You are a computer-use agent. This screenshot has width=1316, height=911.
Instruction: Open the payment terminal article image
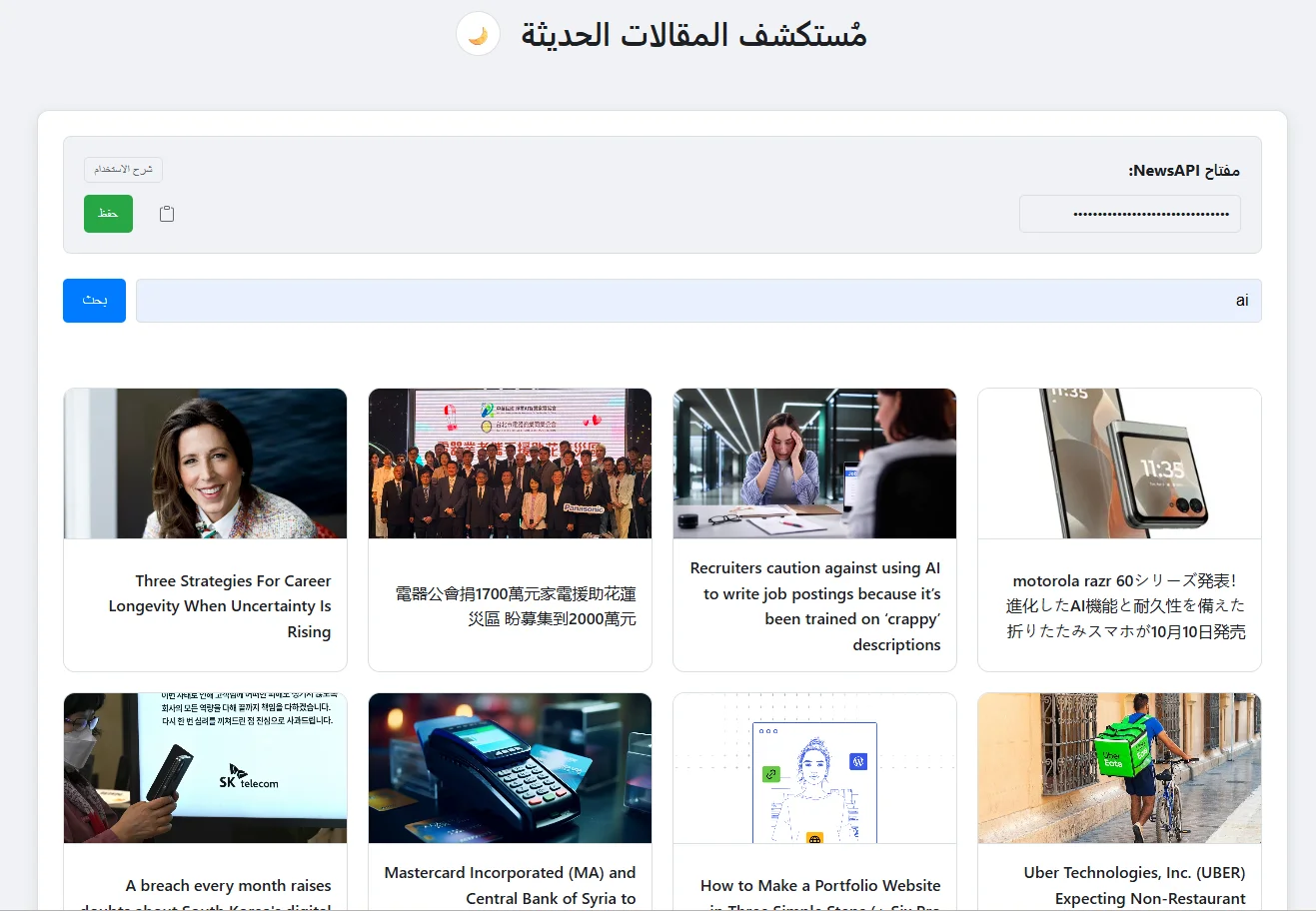pos(510,768)
